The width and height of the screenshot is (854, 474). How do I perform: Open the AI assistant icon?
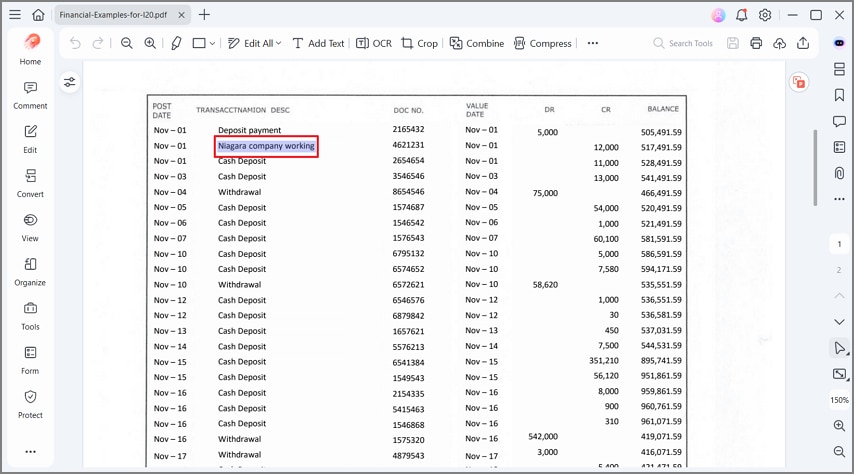point(839,43)
